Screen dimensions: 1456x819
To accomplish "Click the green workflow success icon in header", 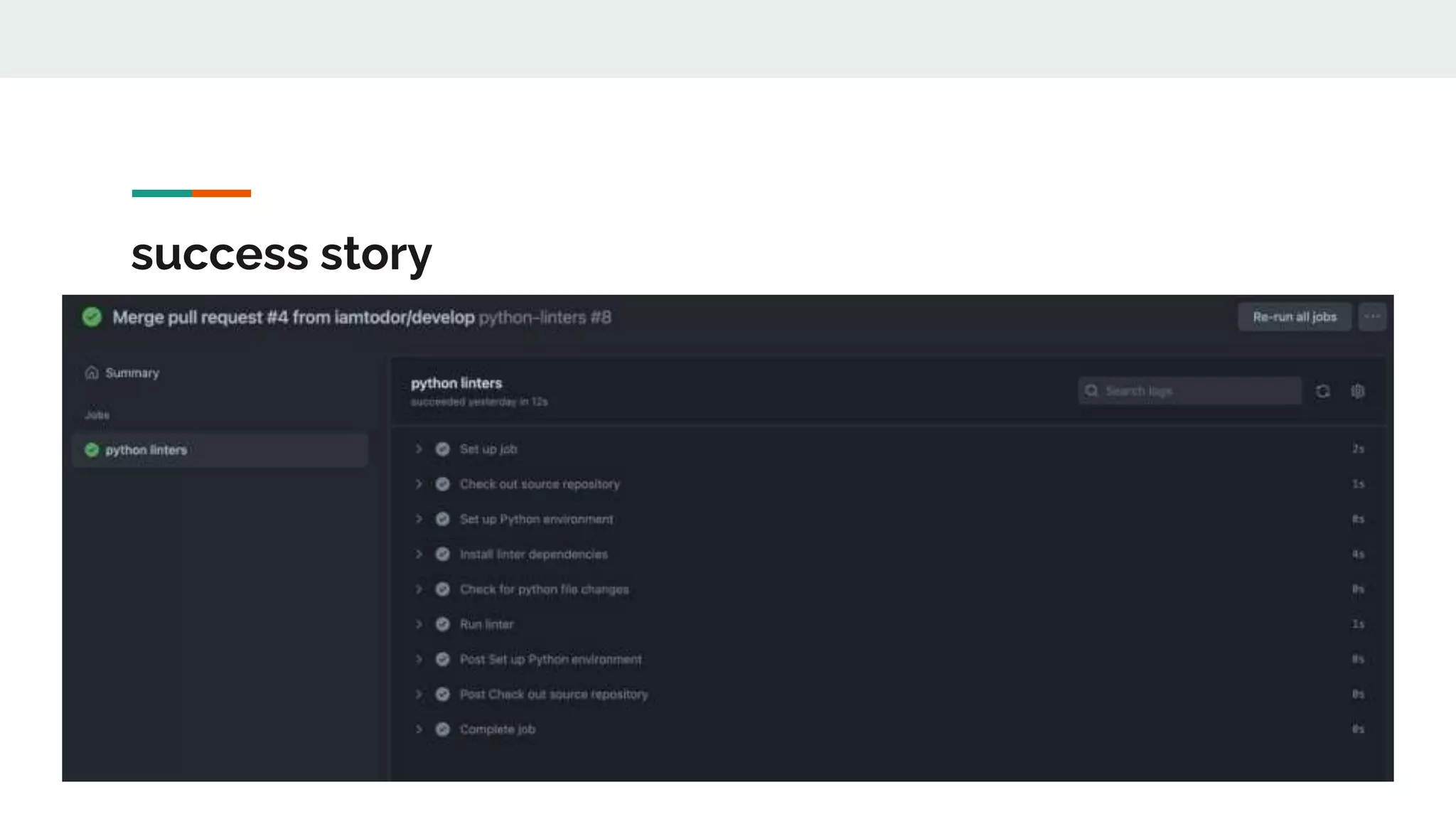I will (x=92, y=317).
